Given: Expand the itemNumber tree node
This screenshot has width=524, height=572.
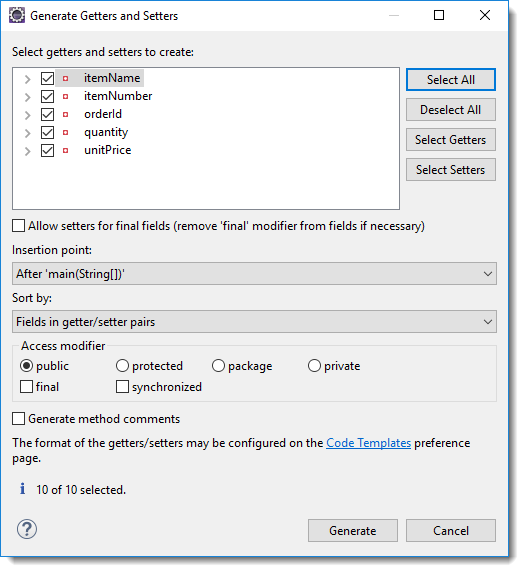Looking at the screenshot, I should tap(28, 97).
